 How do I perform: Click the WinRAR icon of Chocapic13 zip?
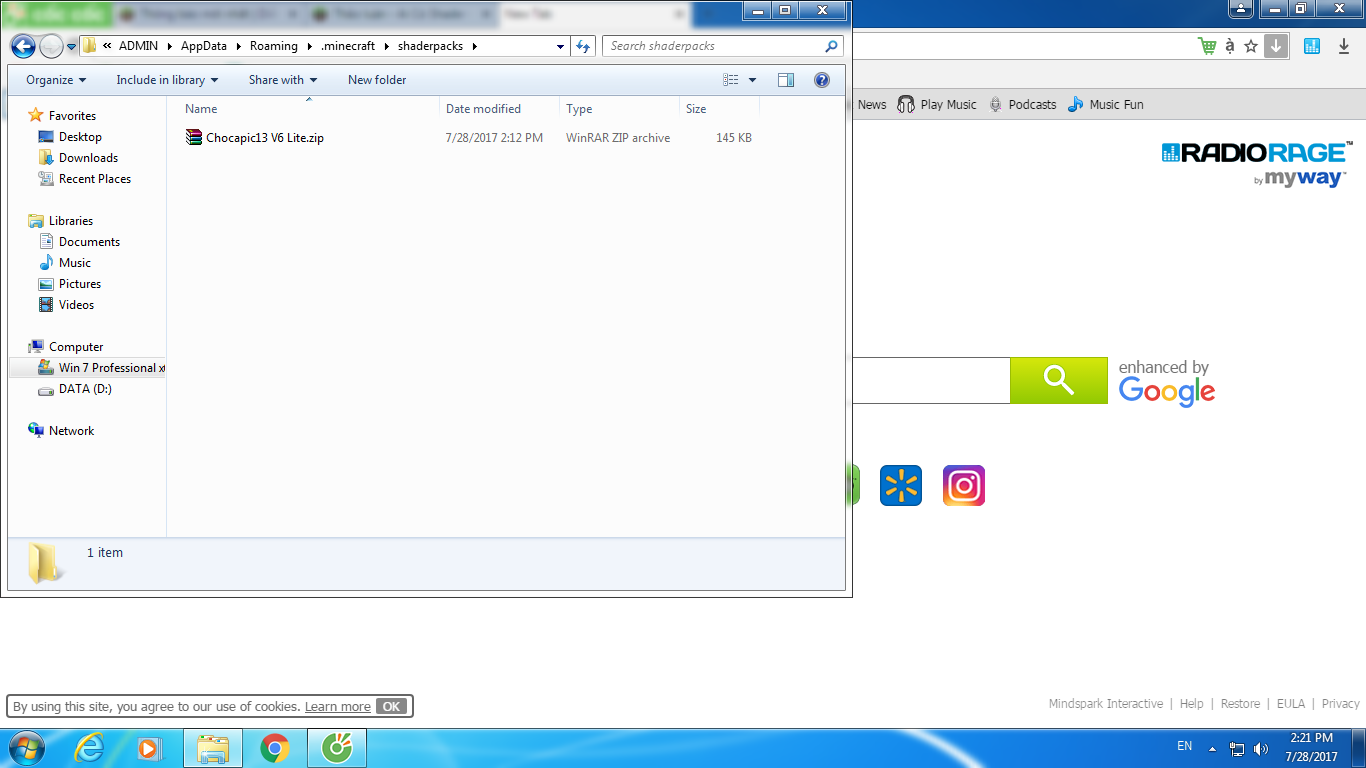[194, 138]
